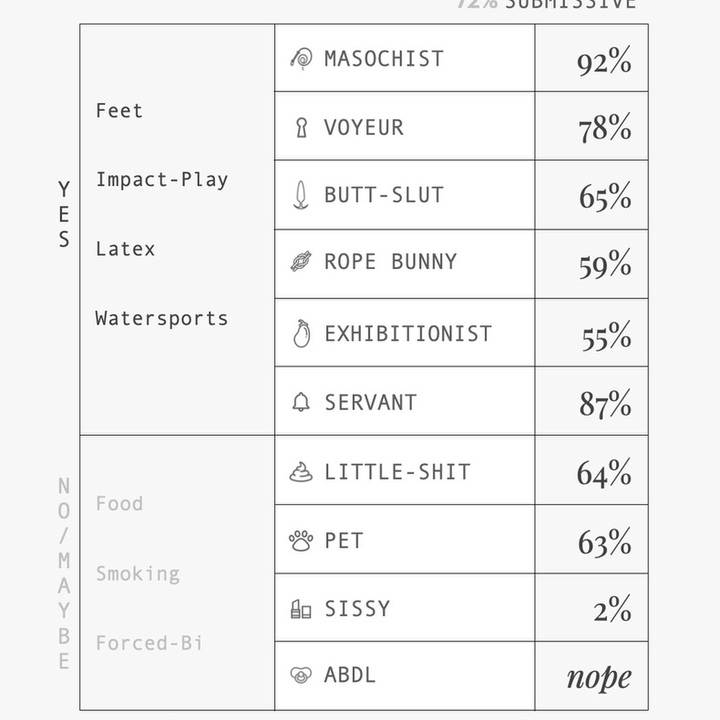The image size is (720, 720).
Task: Click the vertical YES section header
Action: click(64, 214)
